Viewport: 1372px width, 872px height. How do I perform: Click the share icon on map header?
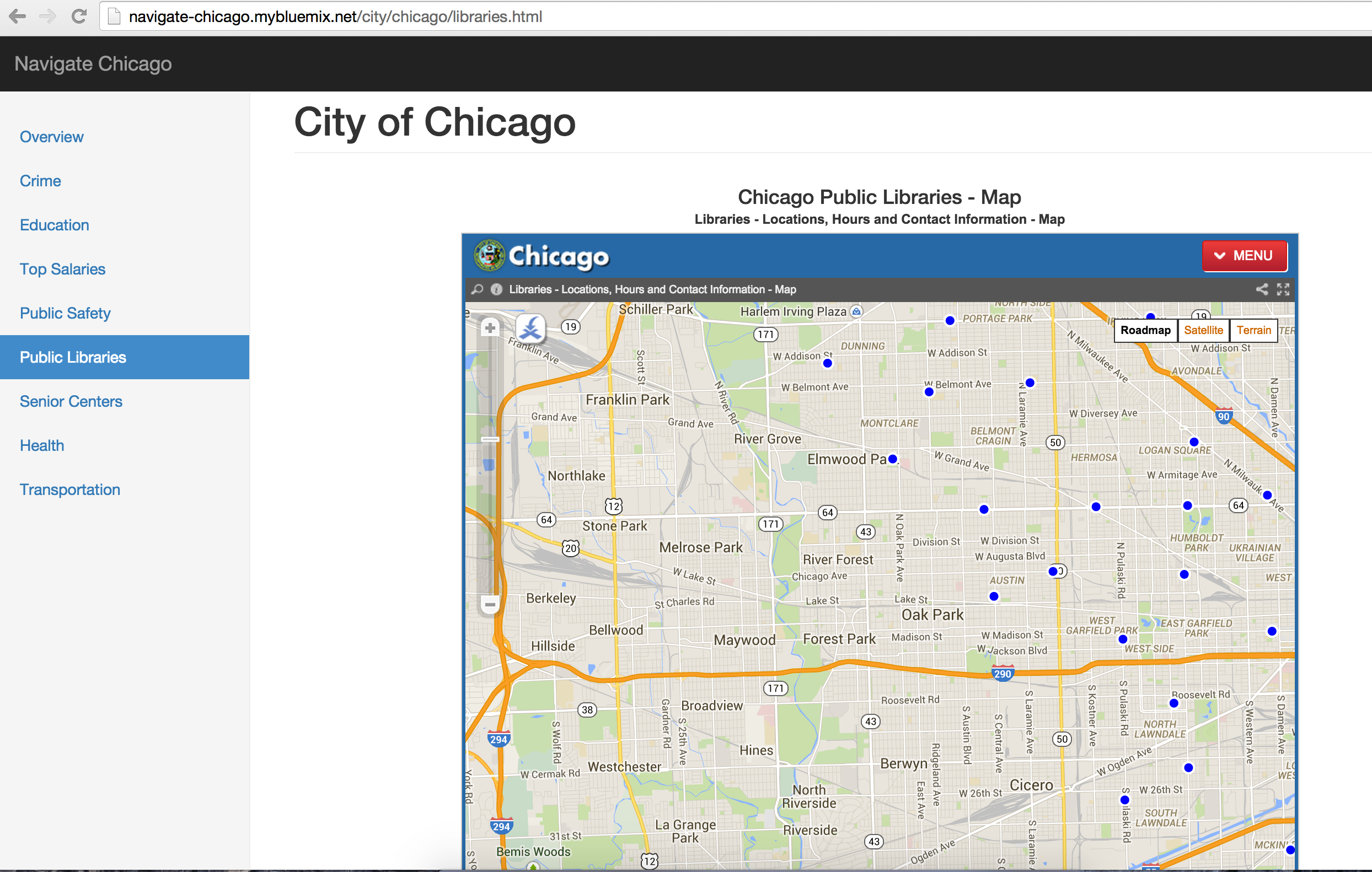pos(1262,289)
